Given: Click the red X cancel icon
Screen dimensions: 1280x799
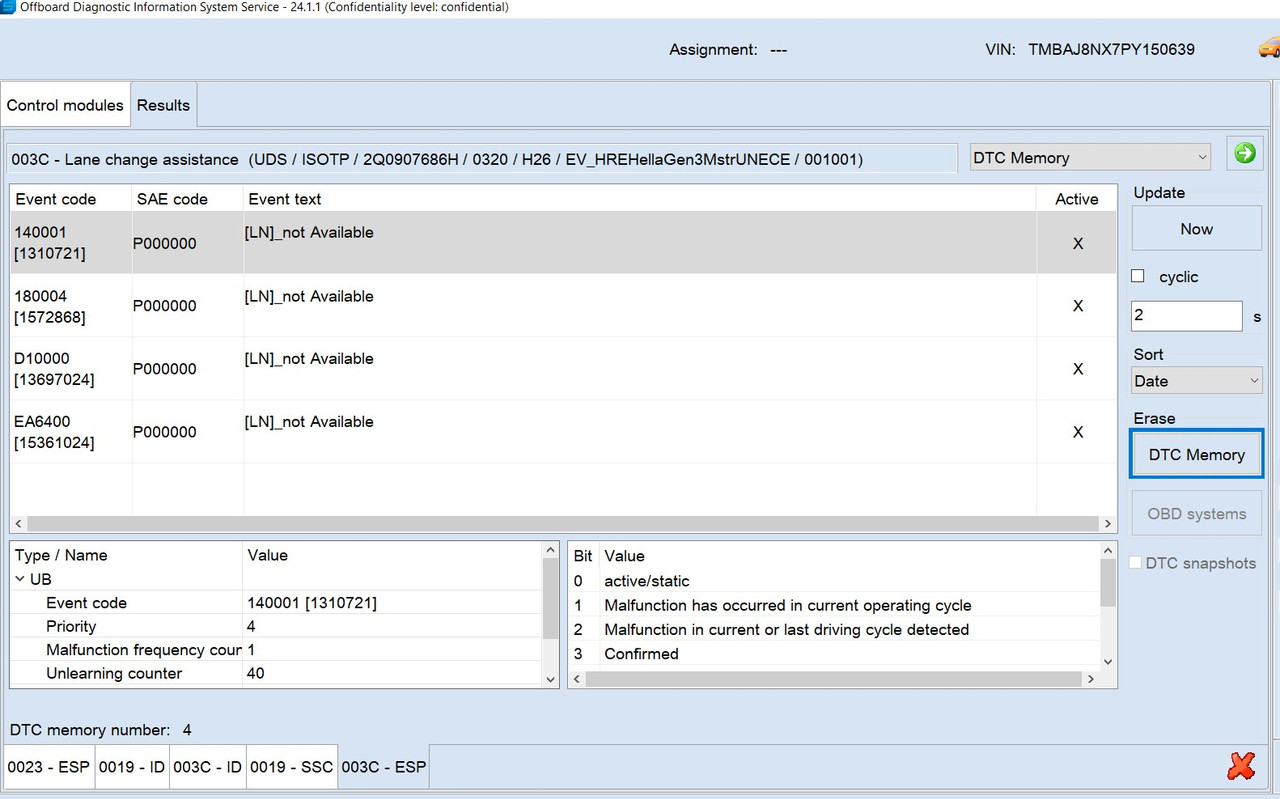Looking at the screenshot, I should 1241,766.
